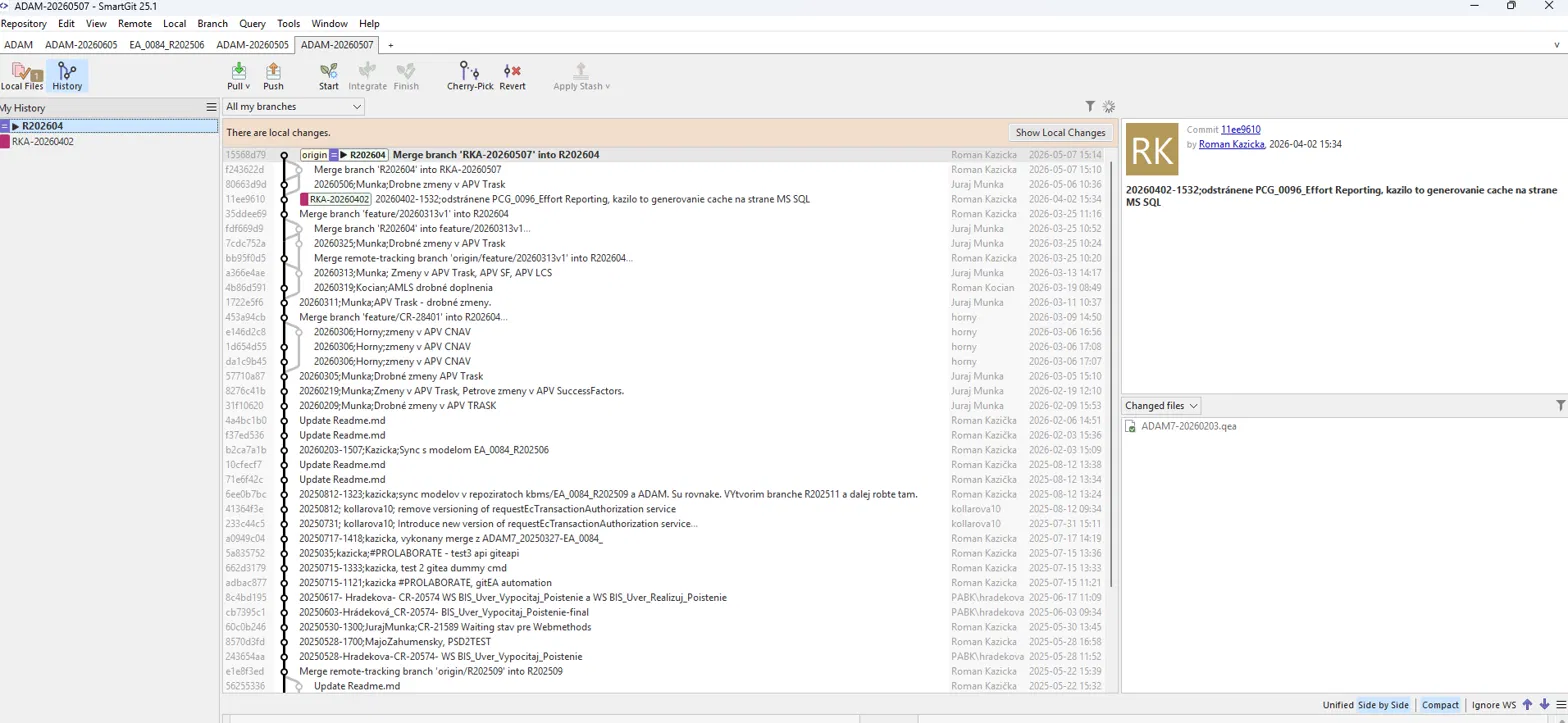
Task: Select commit Merge branch 'feature/CR-28401' into R202604
Action: pos(664,317)
